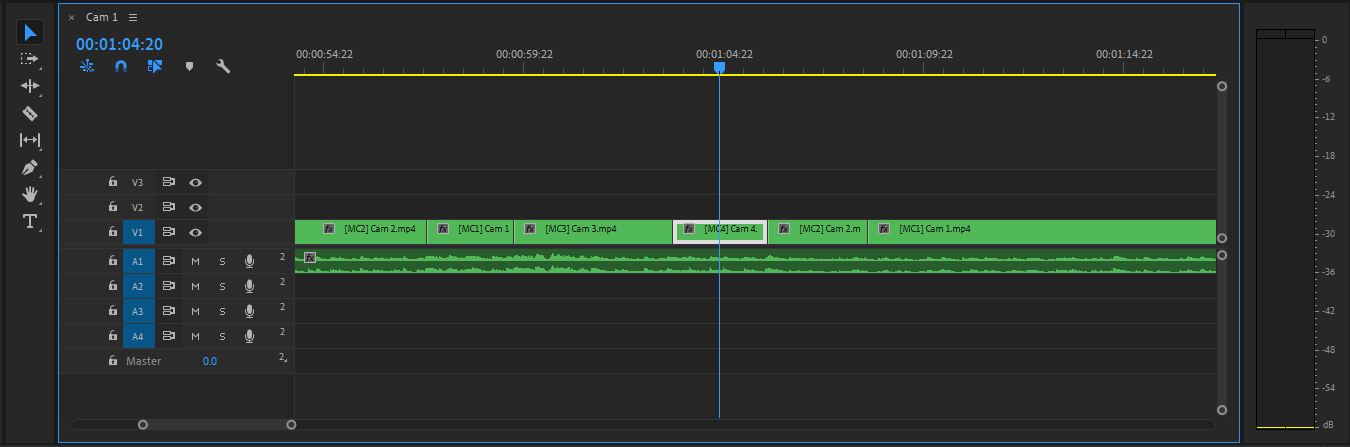Select the Track Select Forward tool
Screen dimensions: 1350x447
(x=30, y=59)
